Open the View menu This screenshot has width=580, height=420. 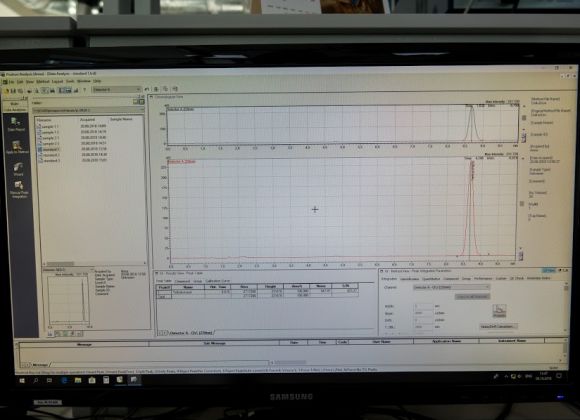tap(30, 82)
